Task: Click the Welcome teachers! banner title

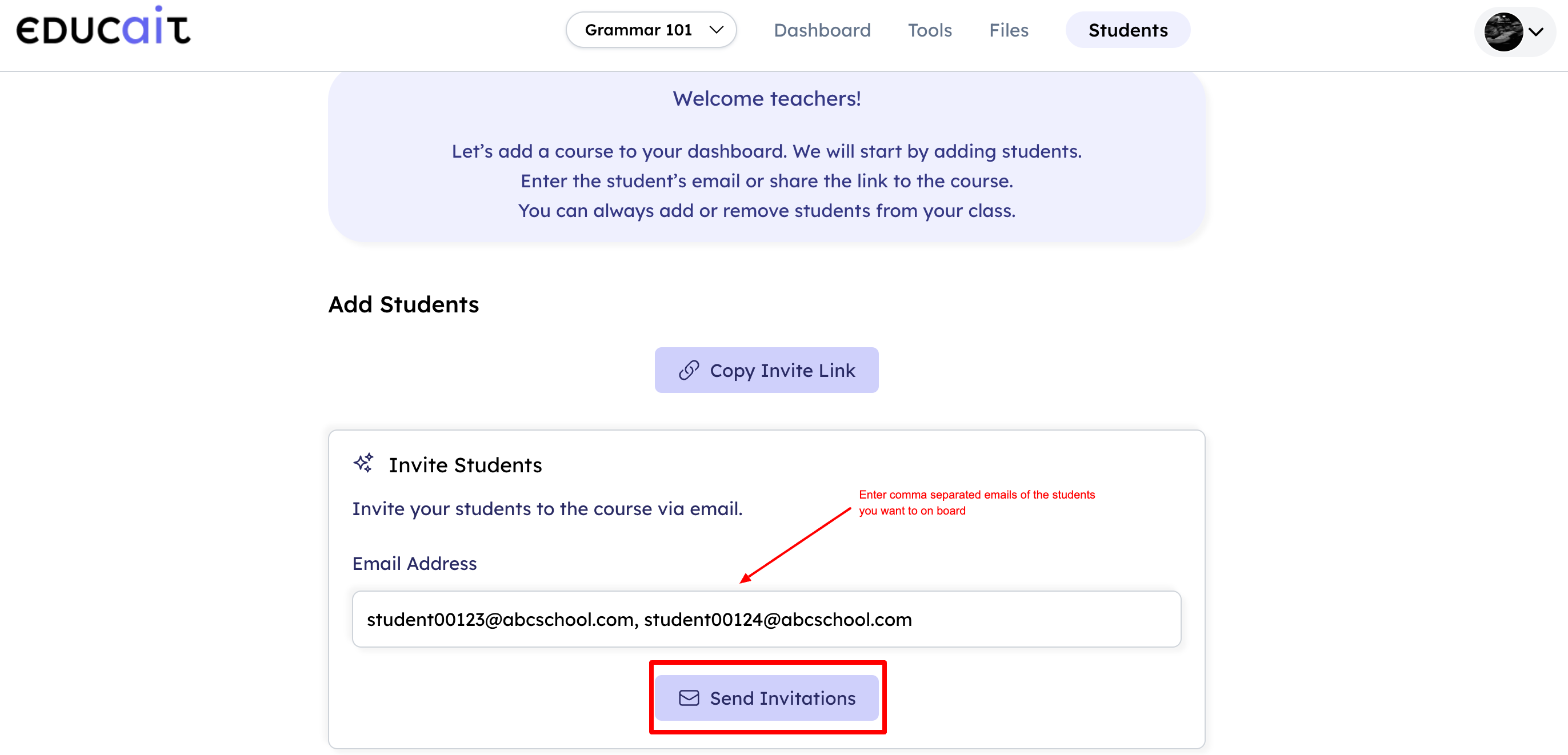Action: coord(766,99)
